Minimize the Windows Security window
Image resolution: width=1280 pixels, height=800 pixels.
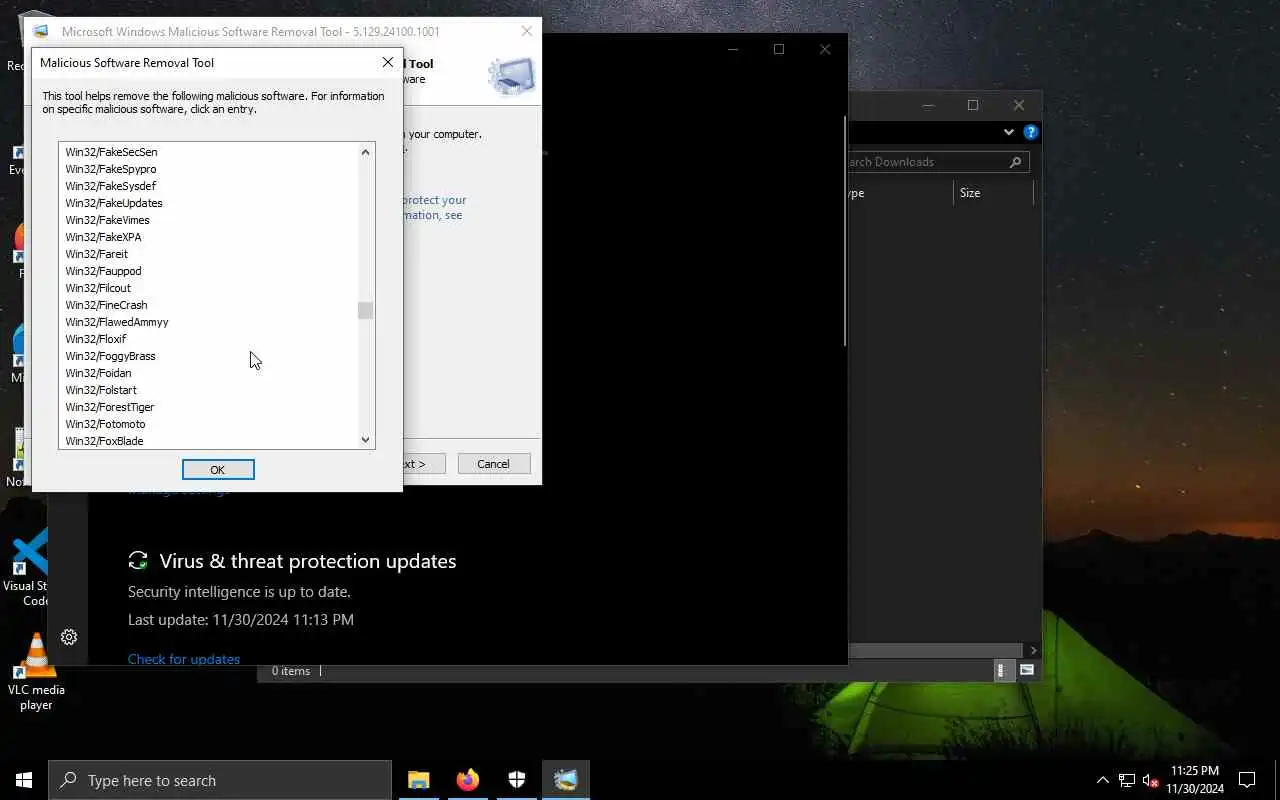tap(733, 49)
